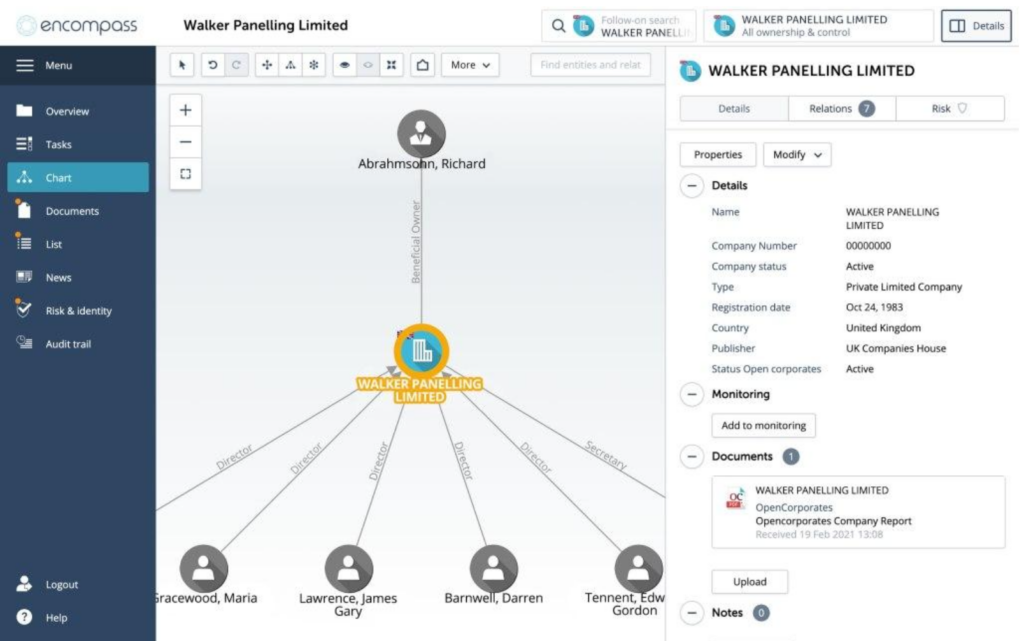Viewport: 1024px width, 641px height.
Task: Click the redo icon in chart toolbar
Action: click(237, 64)
